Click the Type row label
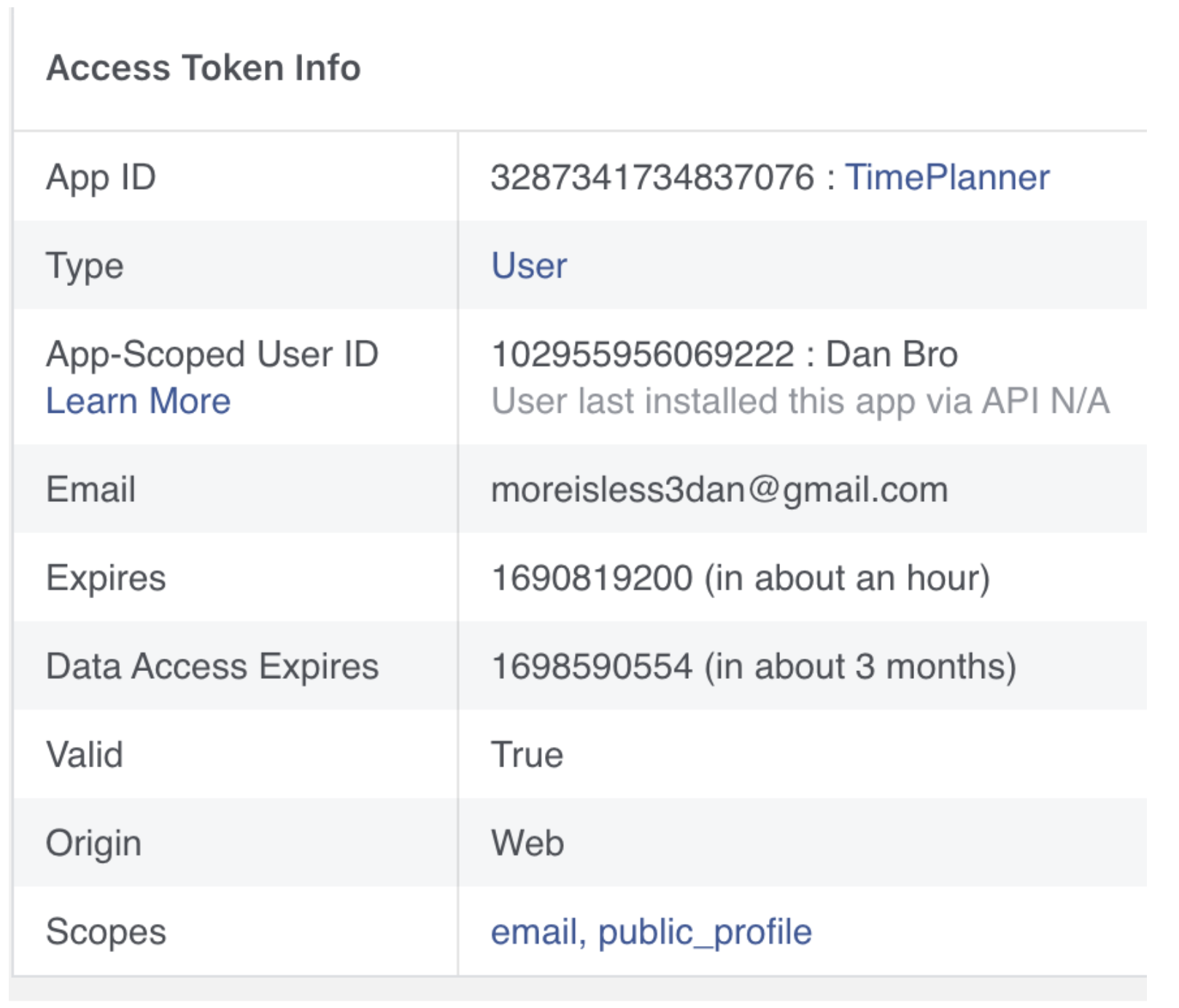The height and width of the screenshot is (1008, 1179). [85, 265]
